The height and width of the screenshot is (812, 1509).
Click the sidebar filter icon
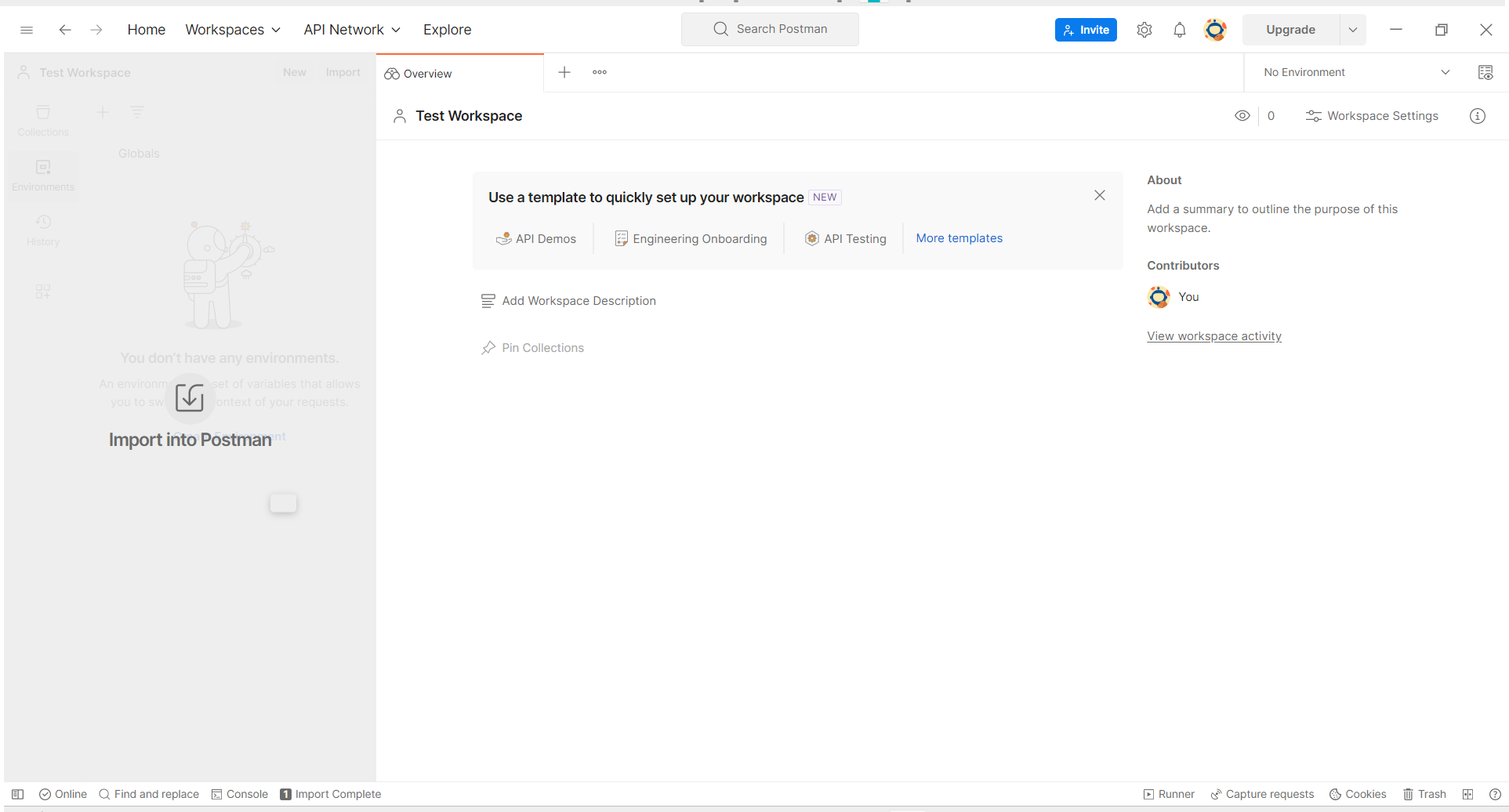(x=137, y=112)
